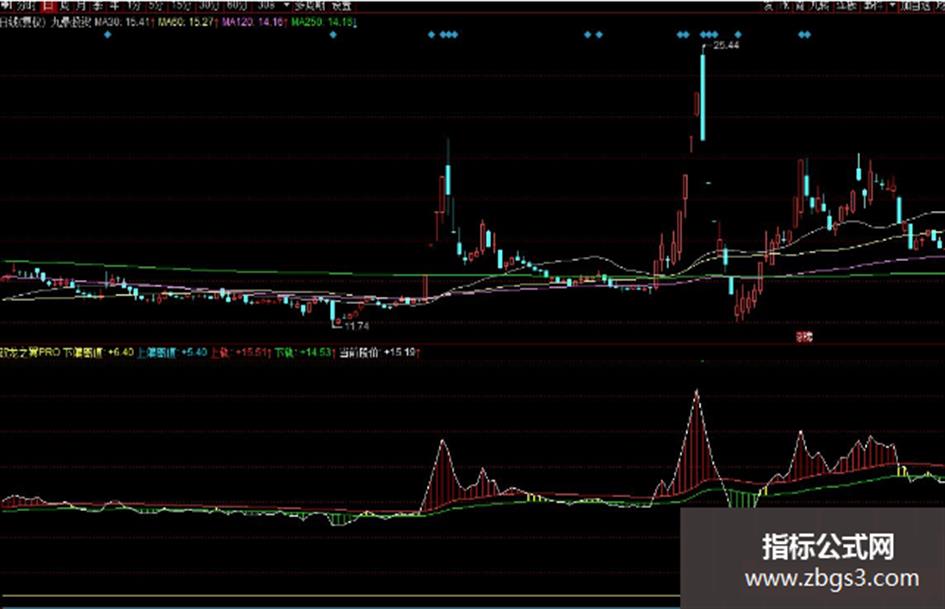This screenshot has height=609, width=945.
Task: Select the 1分 one-minute period
Action: pos(134,6)
